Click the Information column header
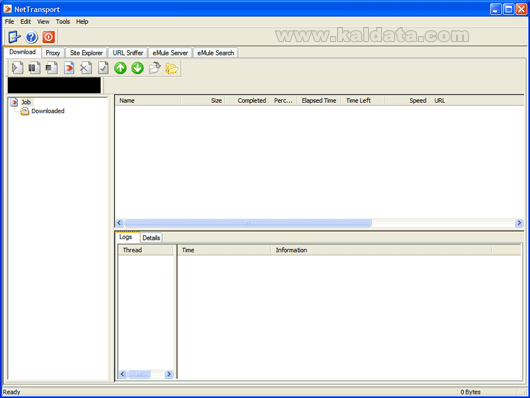 tap(381, 250)
